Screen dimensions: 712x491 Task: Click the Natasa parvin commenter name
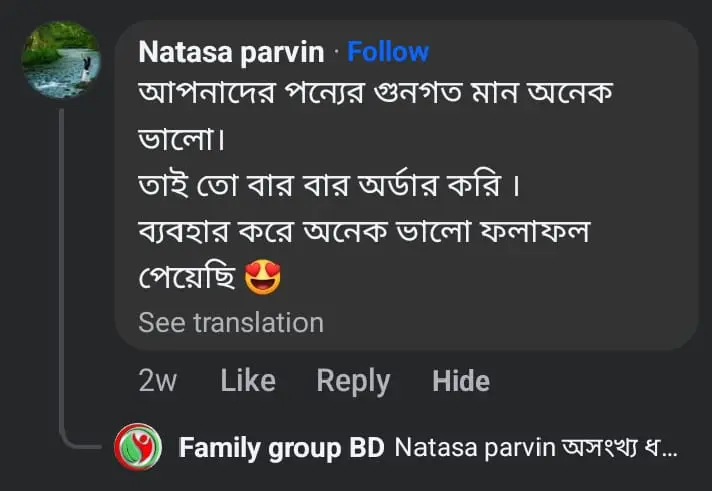pyautogui.click(x=231, y=52)
